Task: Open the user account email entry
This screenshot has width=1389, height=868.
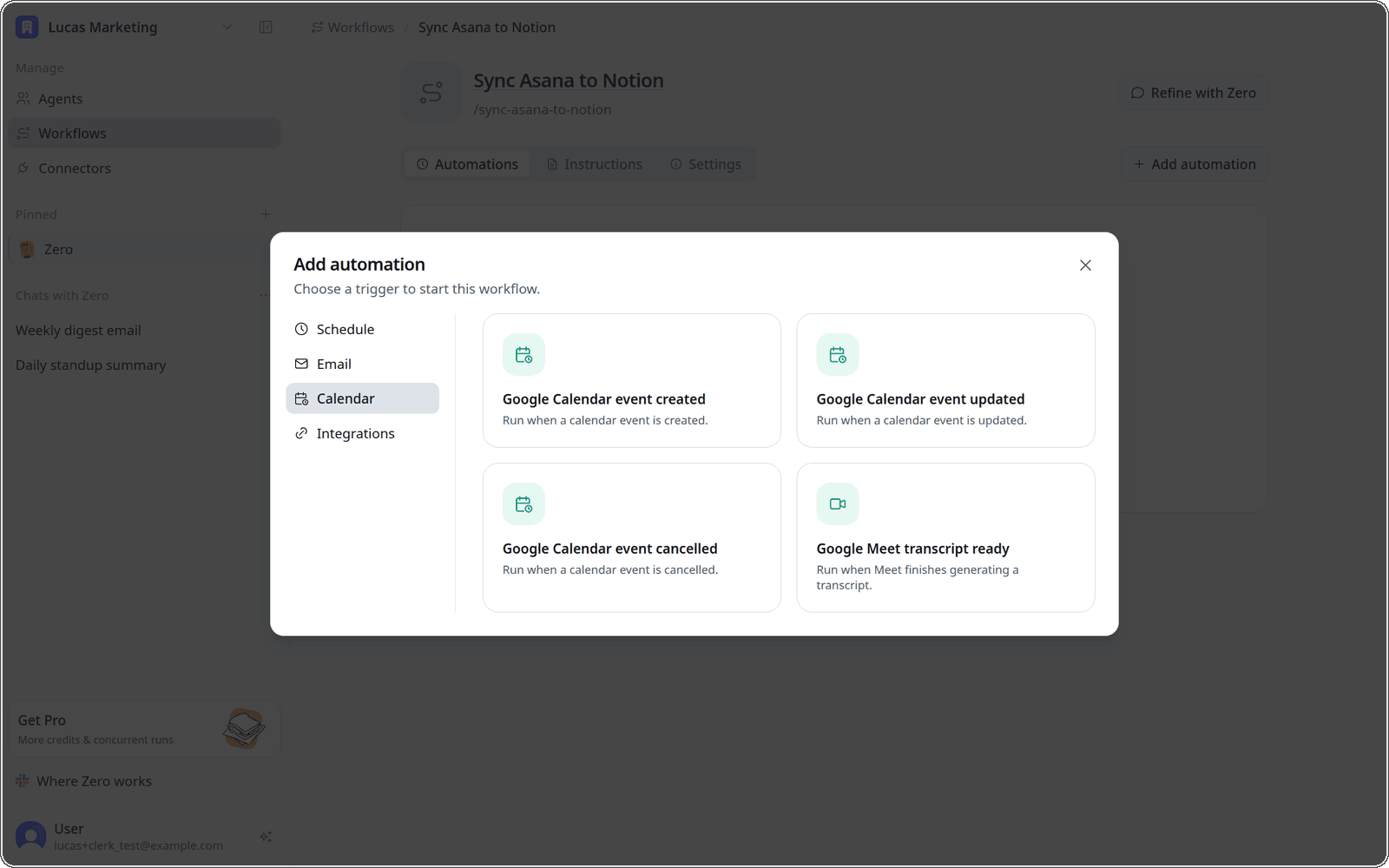Action: 138,845
